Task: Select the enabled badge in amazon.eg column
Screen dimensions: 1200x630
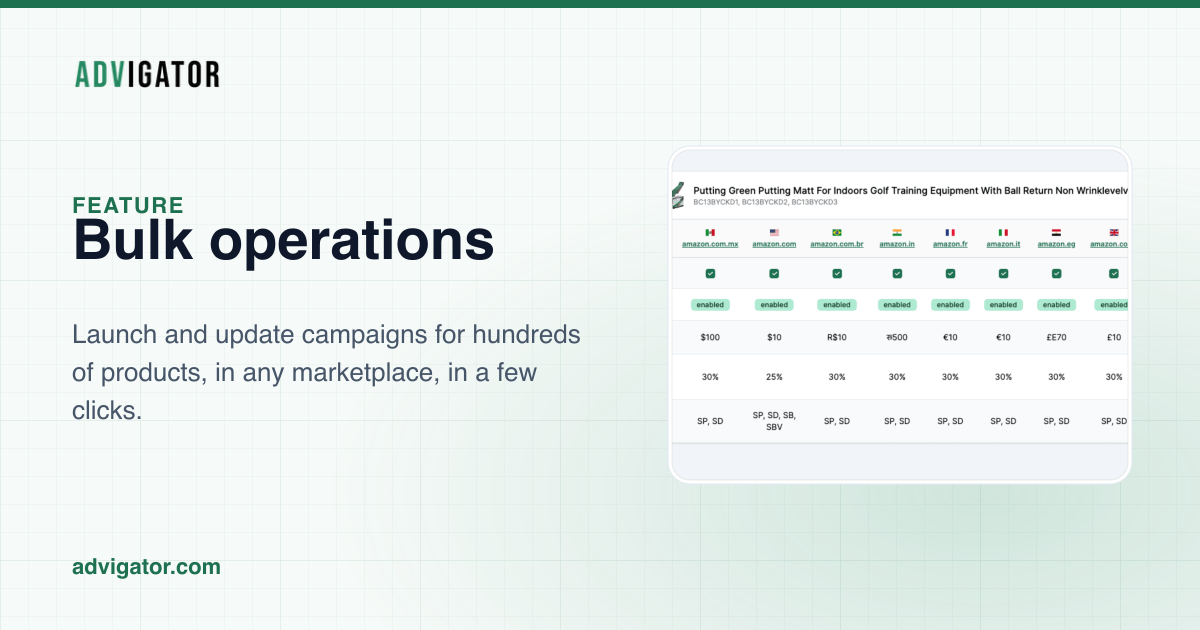Action: tap(1056, 305)
